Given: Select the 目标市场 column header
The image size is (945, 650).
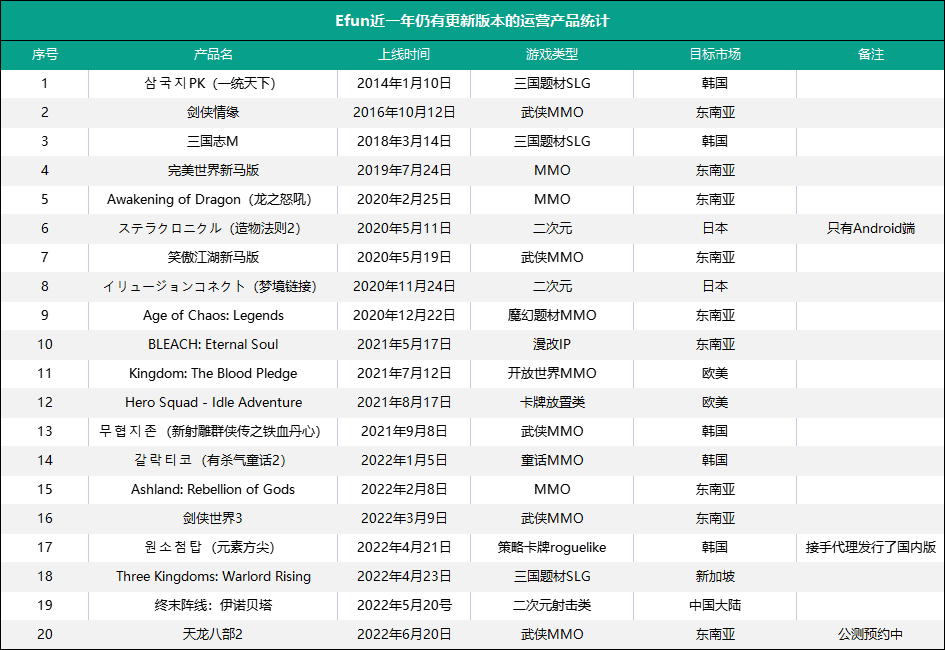Looking at the screenshot, I should pyautogui.click(x=715, y=54).
